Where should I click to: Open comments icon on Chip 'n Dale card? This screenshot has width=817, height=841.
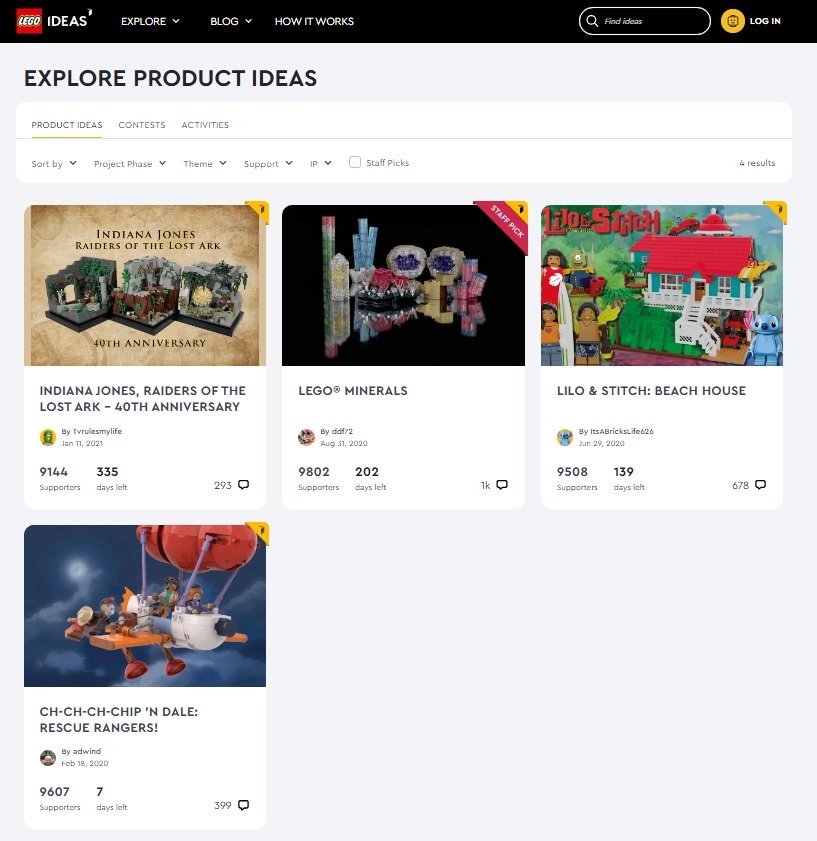[244, 805]
